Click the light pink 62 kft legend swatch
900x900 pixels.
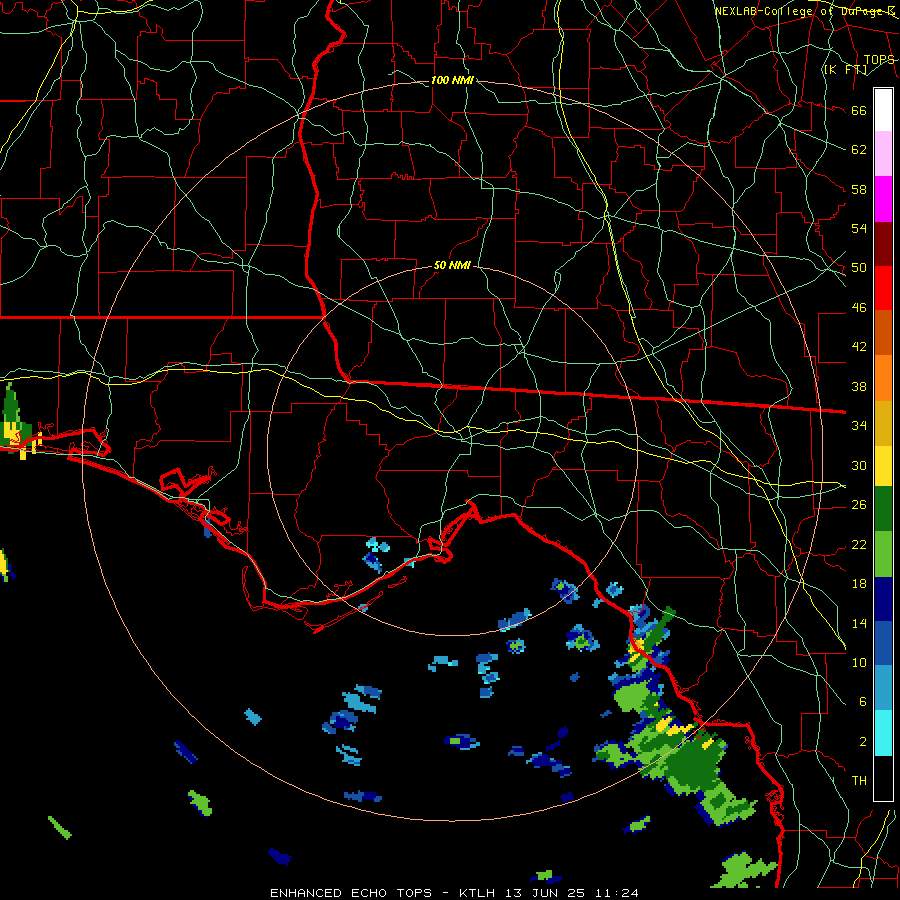[x=883, y=153]
